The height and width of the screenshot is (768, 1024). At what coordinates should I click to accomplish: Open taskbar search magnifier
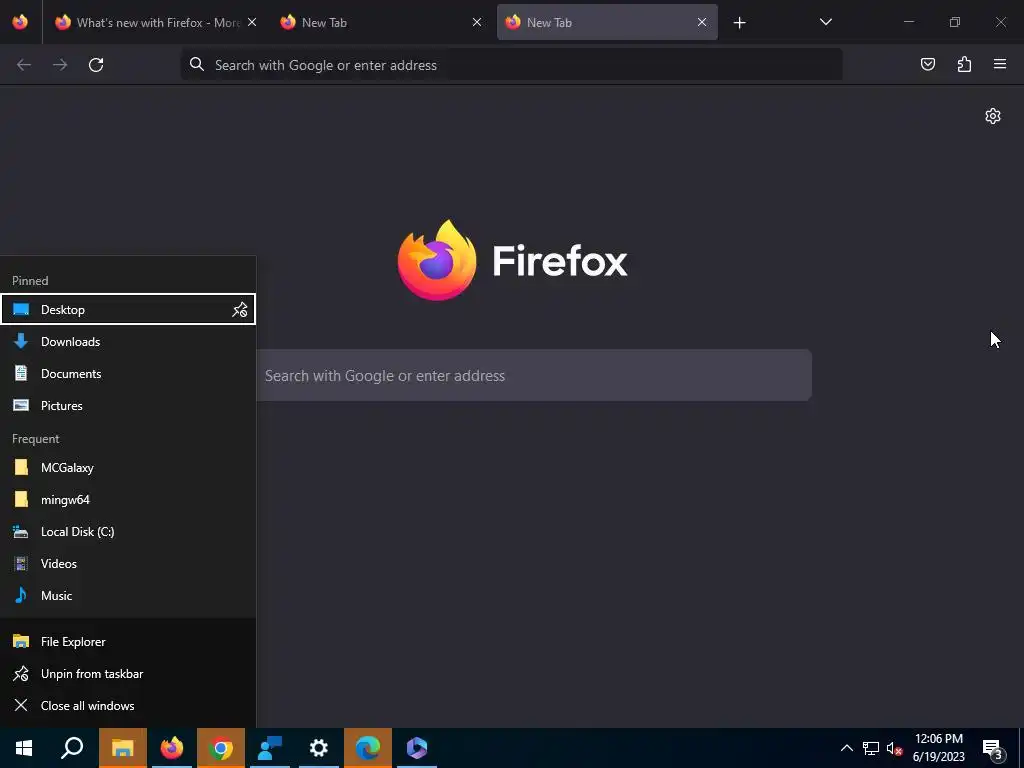coord(72,748)
